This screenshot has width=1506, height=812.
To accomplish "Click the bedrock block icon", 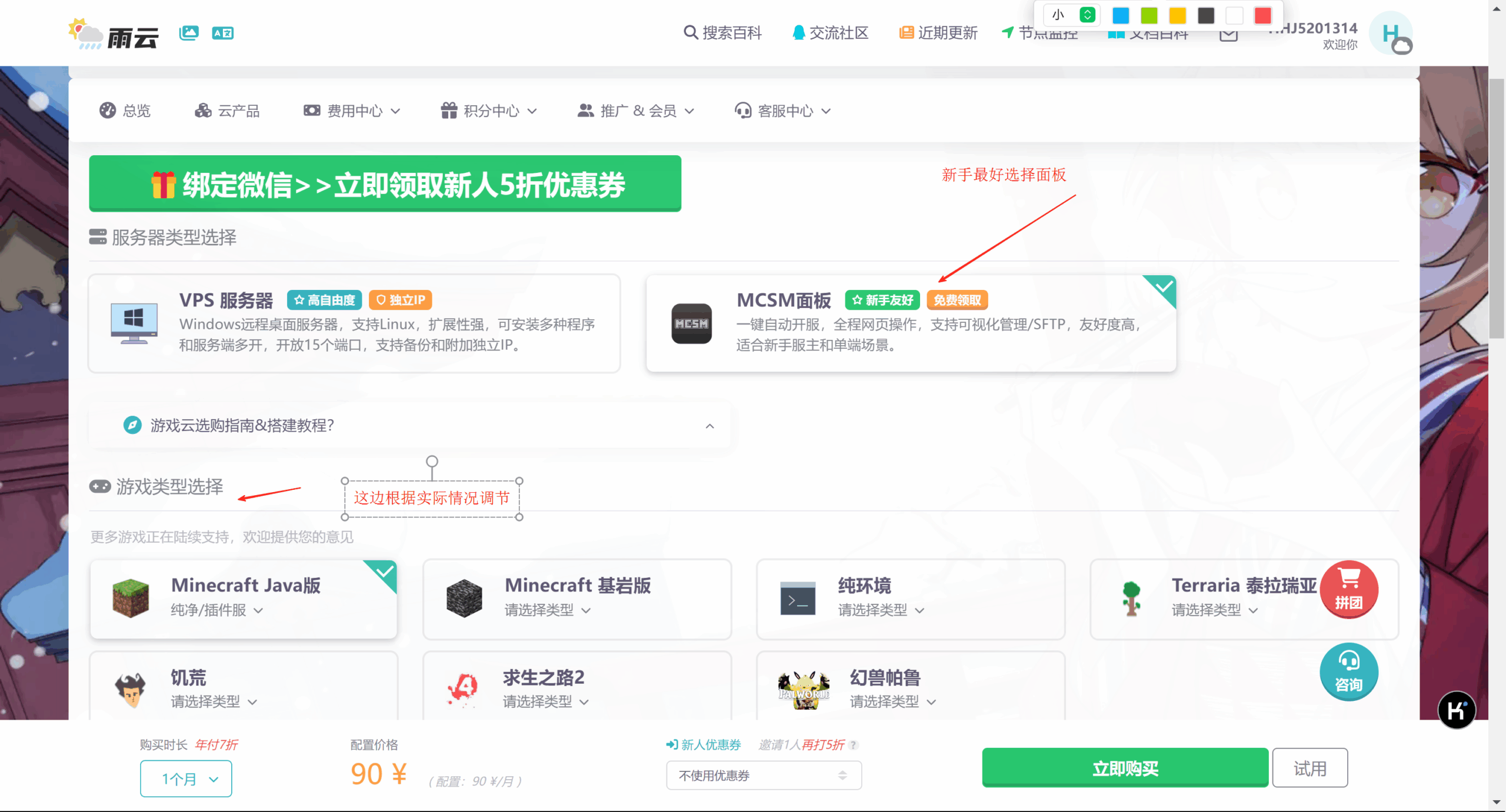I will [x=464, y=598].
